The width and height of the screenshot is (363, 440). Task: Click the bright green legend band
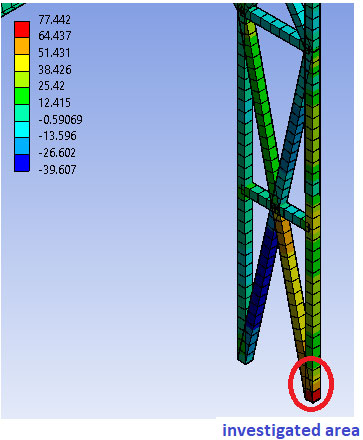tap(22, 96)
